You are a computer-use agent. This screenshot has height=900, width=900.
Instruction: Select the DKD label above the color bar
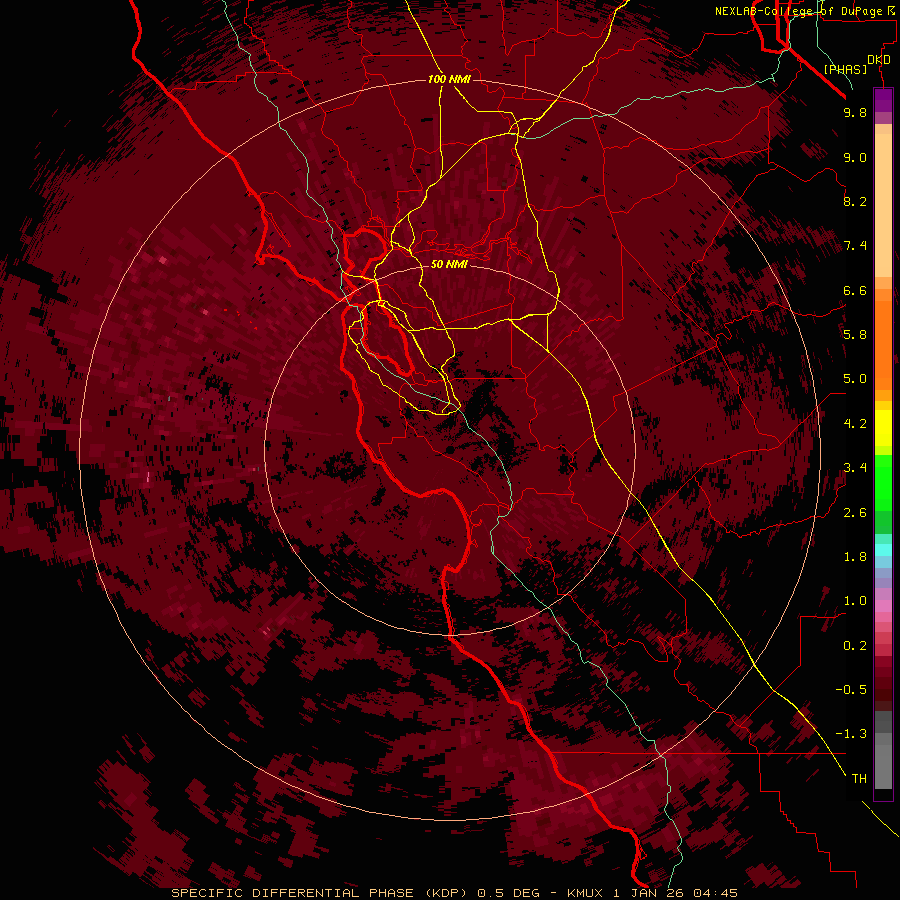click(878, 60)
